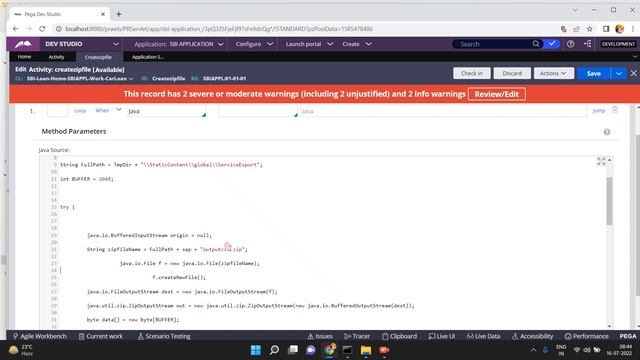
Task: Click the Java source editor scrollbar thumb
Action: tap(609, 201)
